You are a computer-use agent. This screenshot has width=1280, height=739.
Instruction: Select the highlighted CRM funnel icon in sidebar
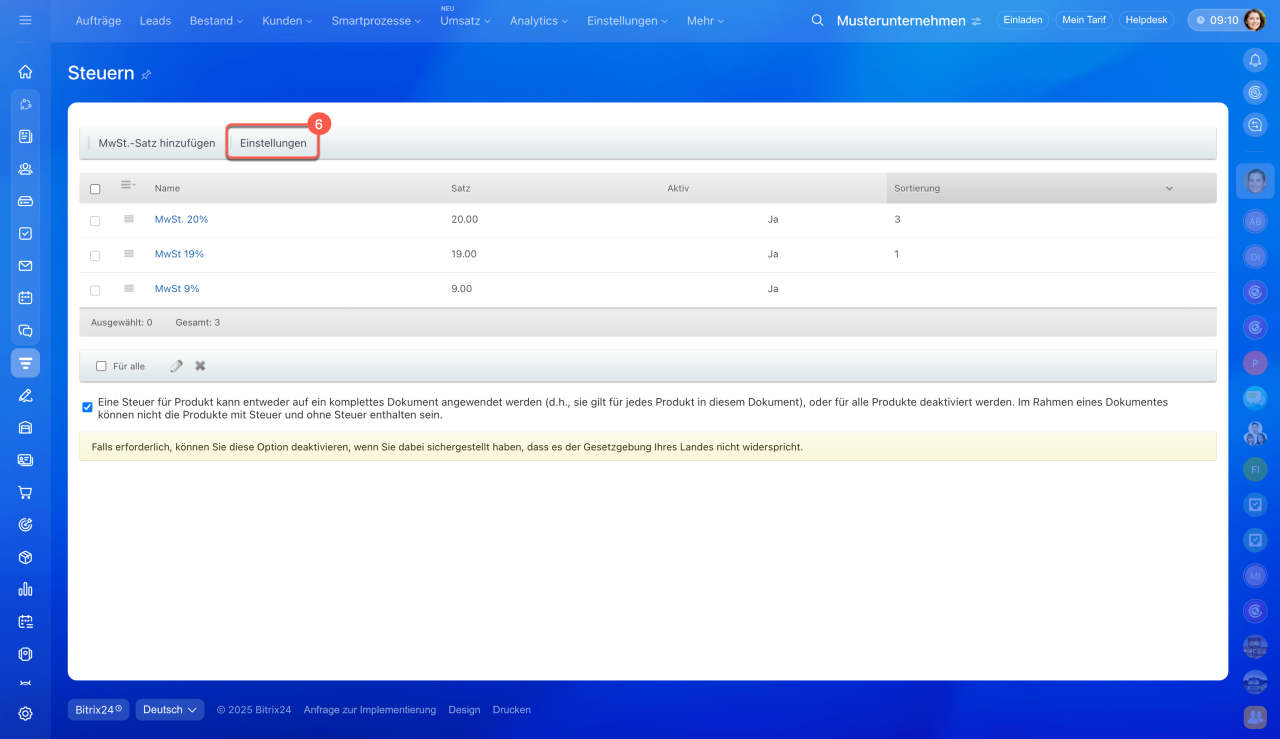pos(25,362)
